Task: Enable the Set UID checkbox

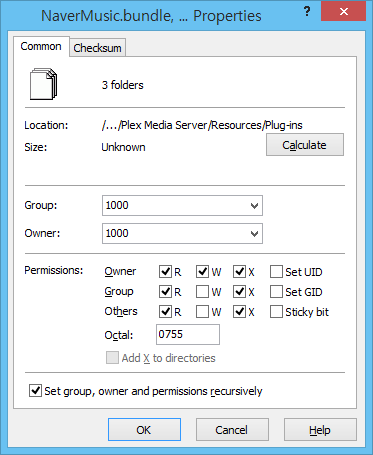Action: point(276,272)
